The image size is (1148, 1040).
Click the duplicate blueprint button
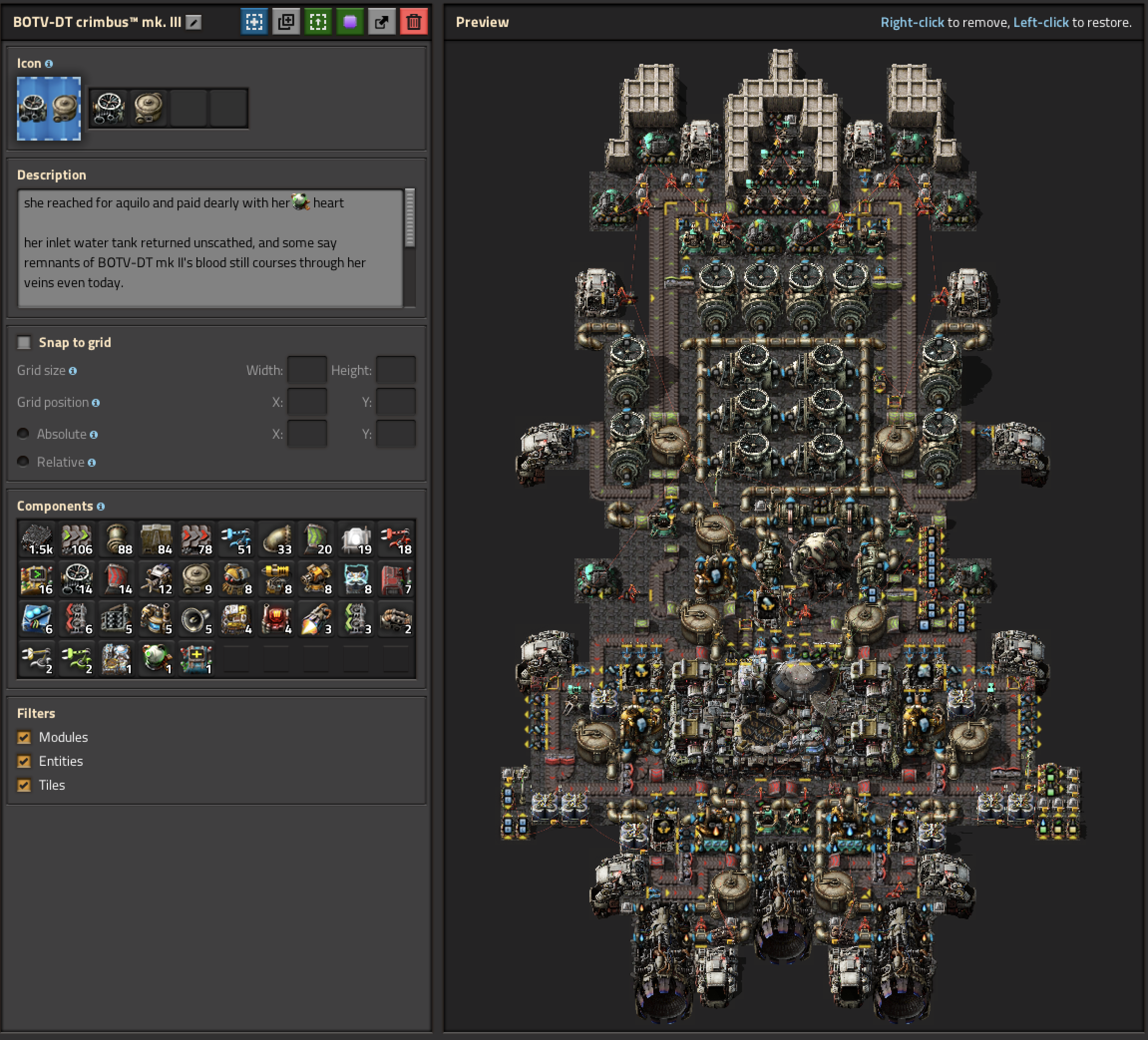(x=286, y=22)
